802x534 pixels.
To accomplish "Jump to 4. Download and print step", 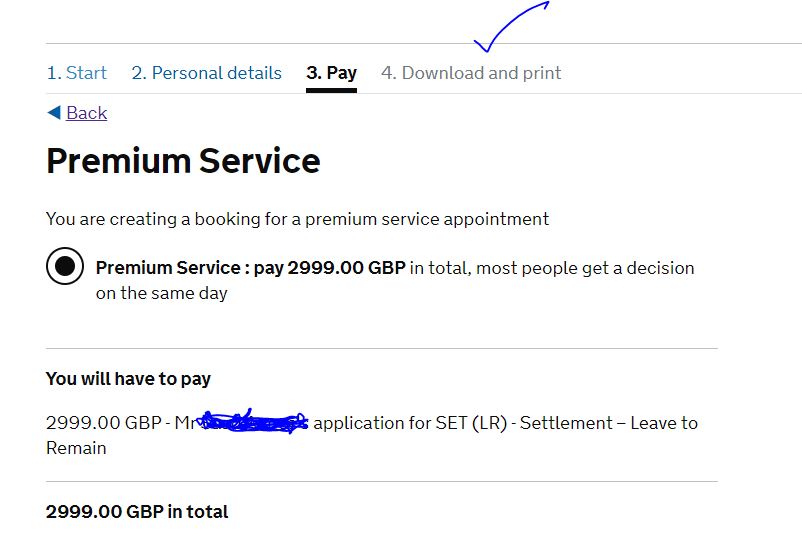I will click(x=471, y=73).
